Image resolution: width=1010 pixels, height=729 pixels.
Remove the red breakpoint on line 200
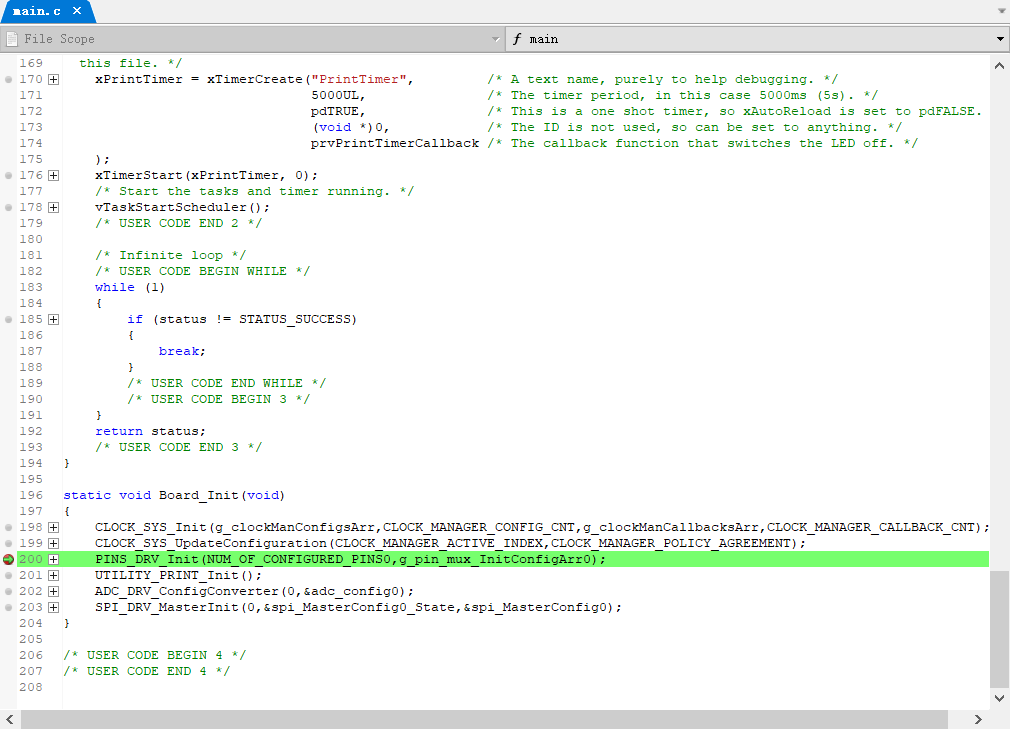pos(8,559)
